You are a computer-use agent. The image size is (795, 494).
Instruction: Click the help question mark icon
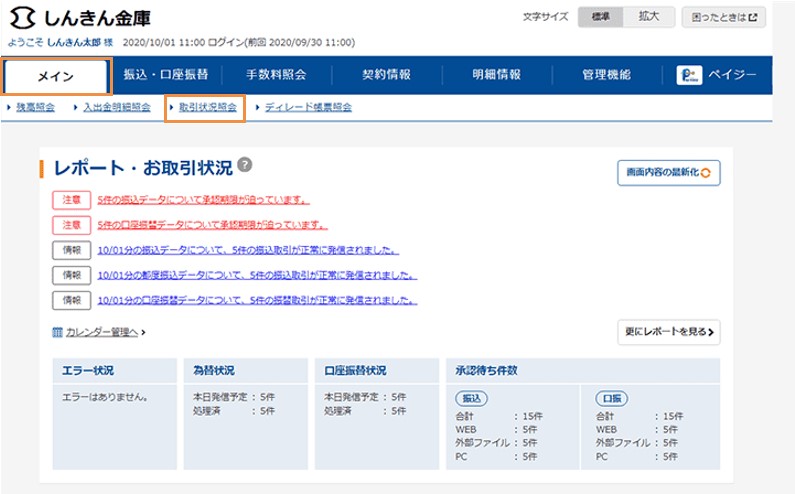click(x=245, y=165)
